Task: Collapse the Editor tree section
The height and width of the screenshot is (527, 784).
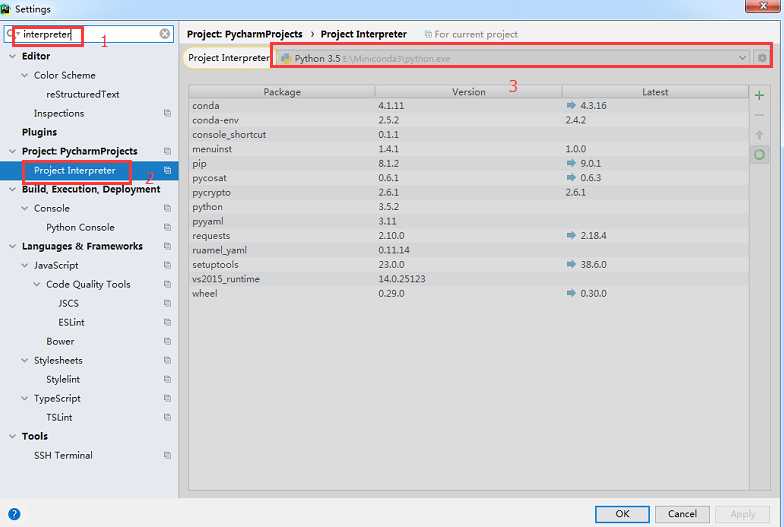Action: [x=12, y=56]
